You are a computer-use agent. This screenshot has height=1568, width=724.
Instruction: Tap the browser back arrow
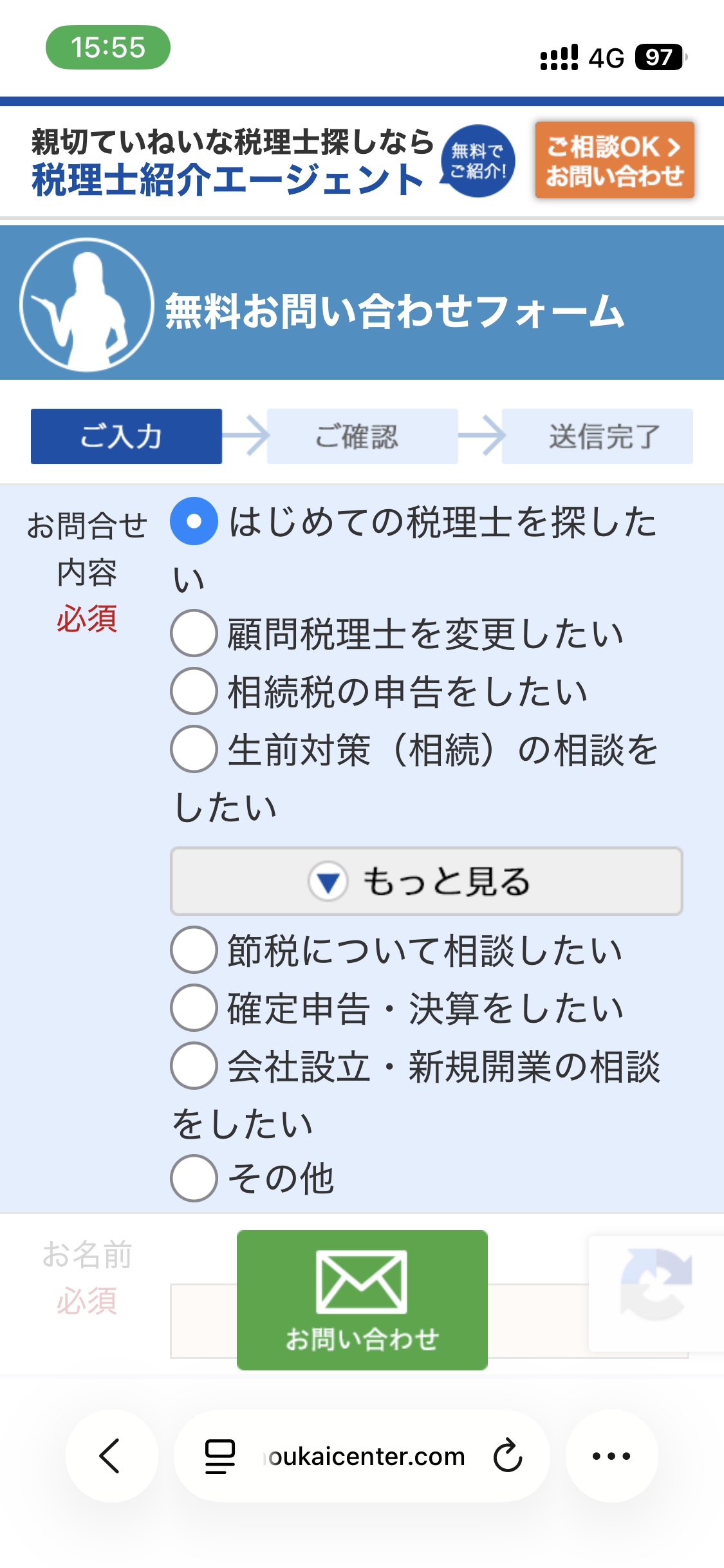click(x=111, y=1456)
